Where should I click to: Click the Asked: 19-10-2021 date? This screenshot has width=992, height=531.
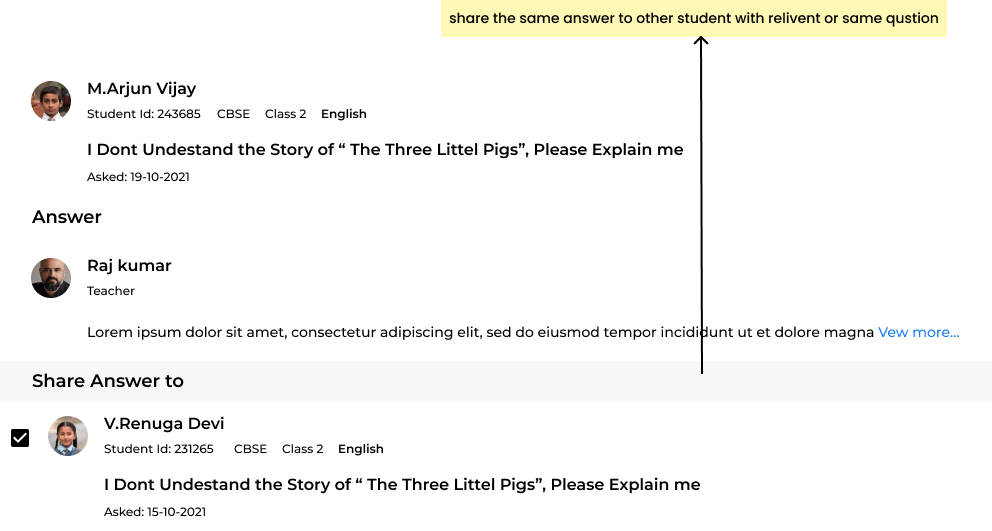(139, 177)
